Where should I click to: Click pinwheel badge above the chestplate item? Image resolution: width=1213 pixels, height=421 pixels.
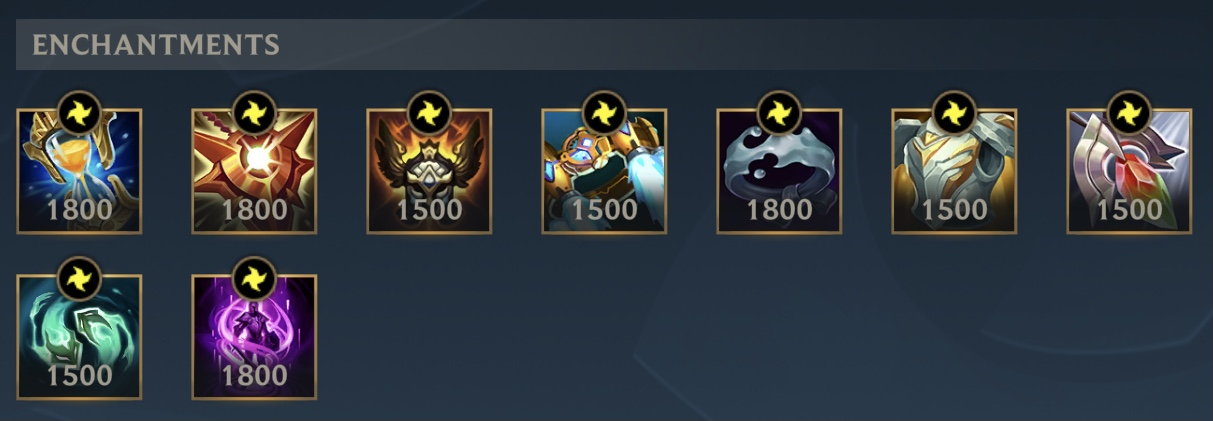coord(954,112)
